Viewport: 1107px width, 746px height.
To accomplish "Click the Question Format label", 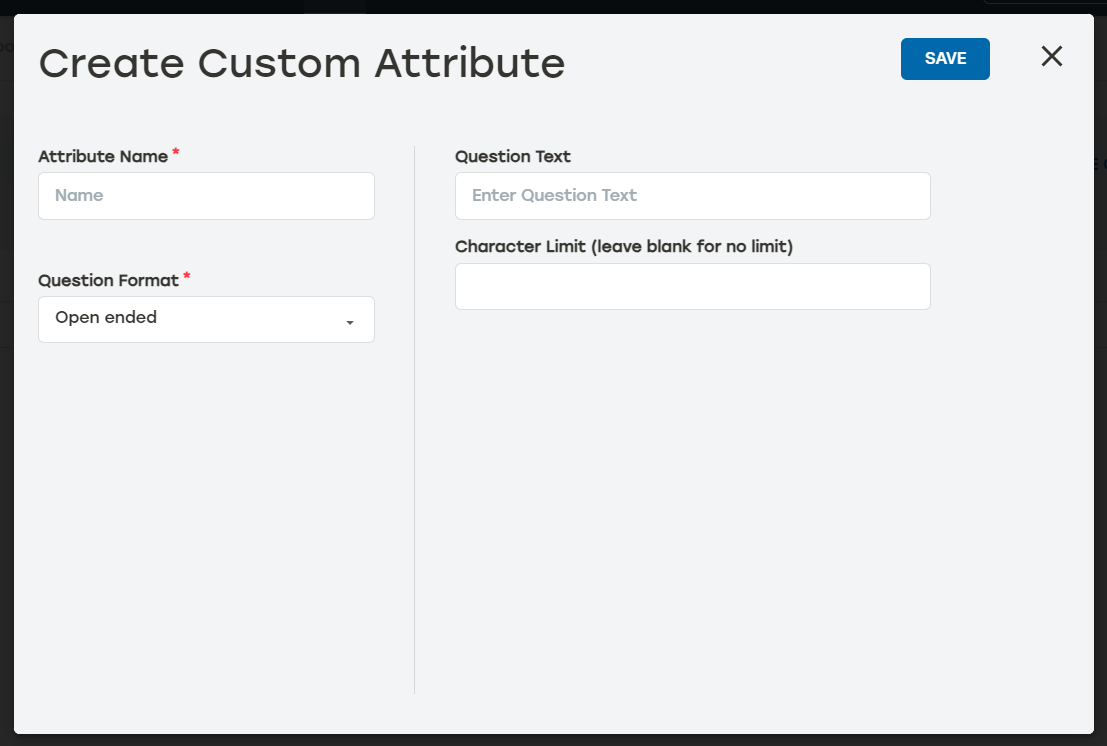I will pyautogui.click(x=107, y=280).
